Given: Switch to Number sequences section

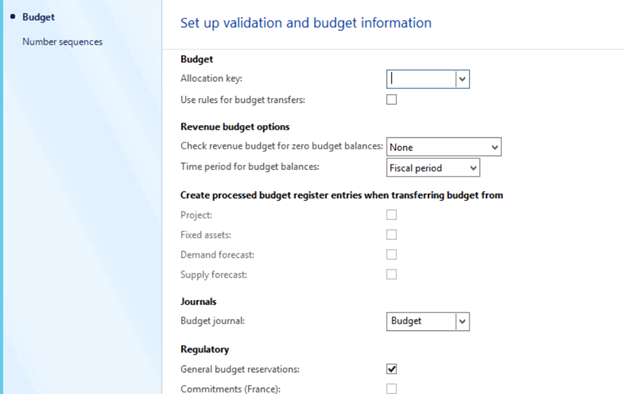Looking at the screenshot, I should (62, 42).
